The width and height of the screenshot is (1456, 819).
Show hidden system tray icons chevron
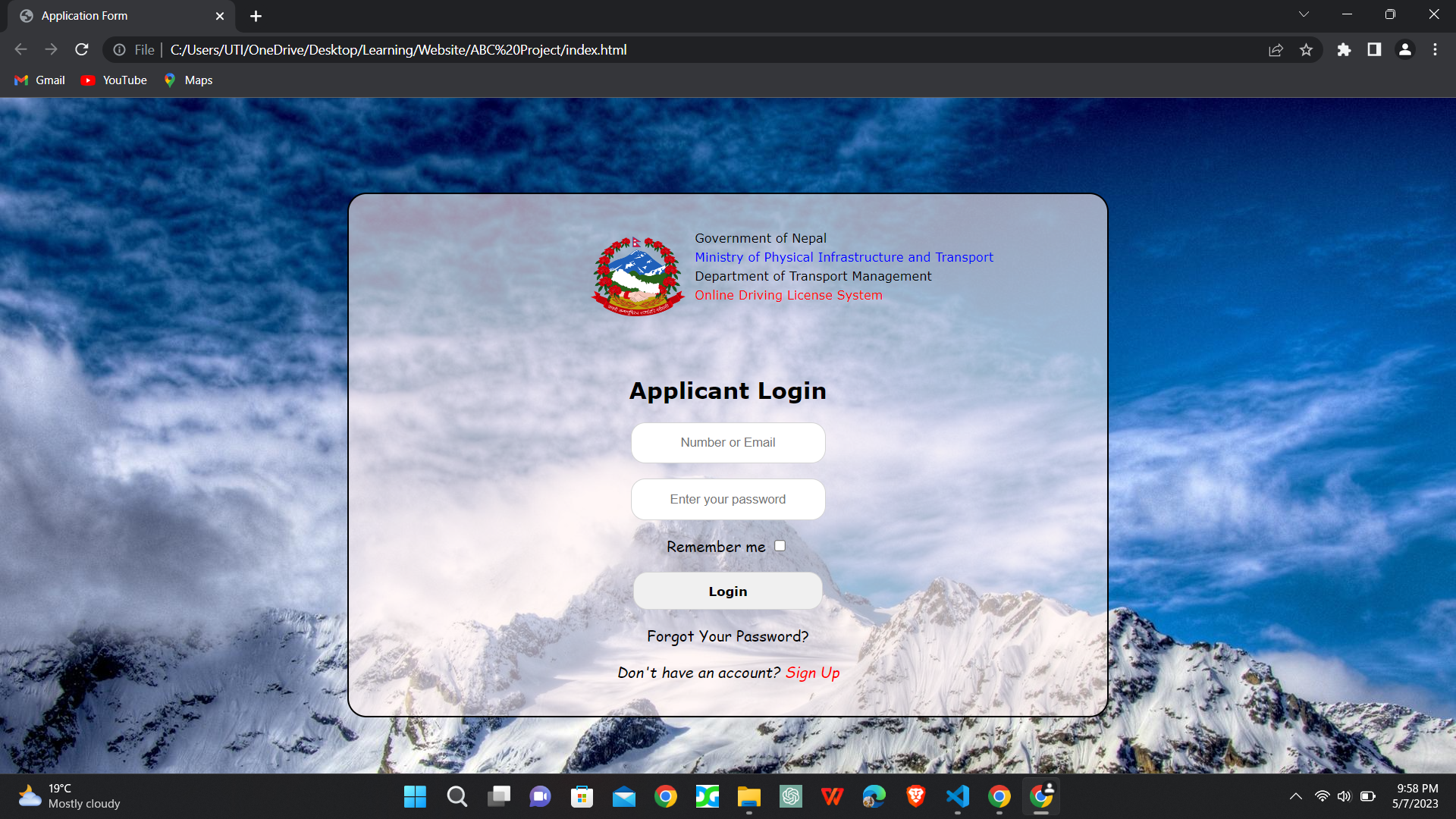coord(1295,796)
